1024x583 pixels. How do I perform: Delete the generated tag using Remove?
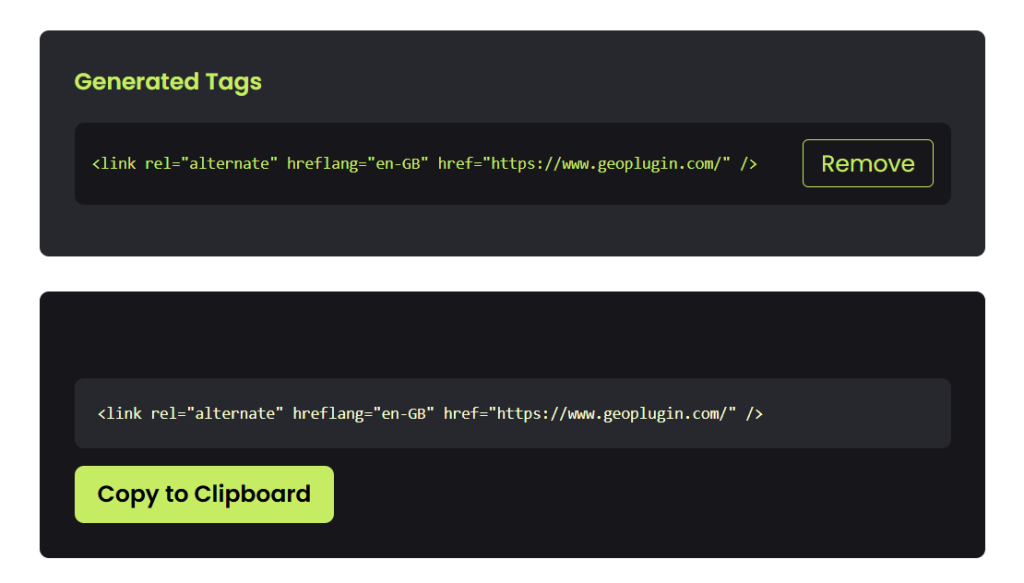click(867, 163)
